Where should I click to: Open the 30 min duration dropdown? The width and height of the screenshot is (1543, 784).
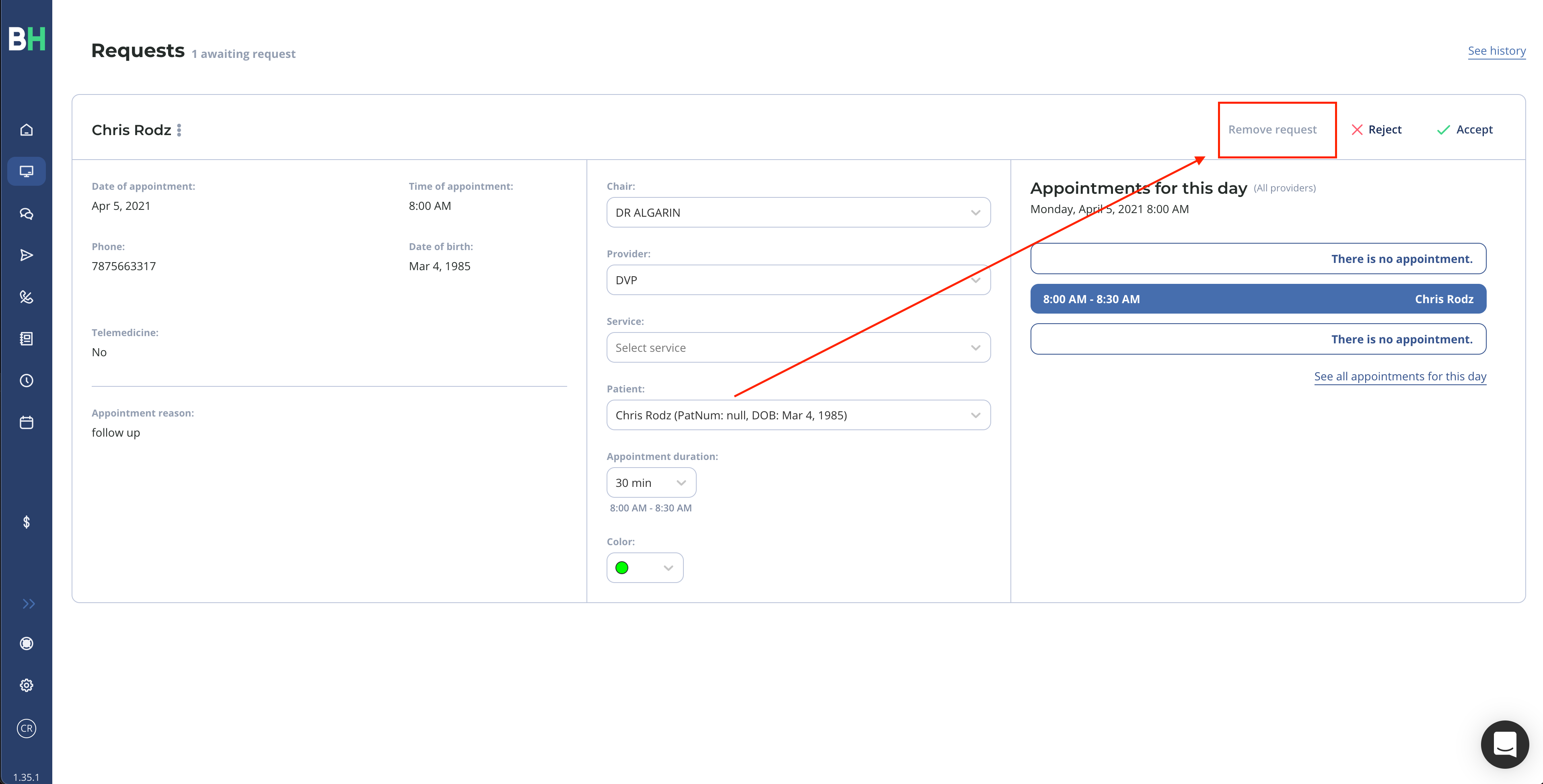[651, 483]
